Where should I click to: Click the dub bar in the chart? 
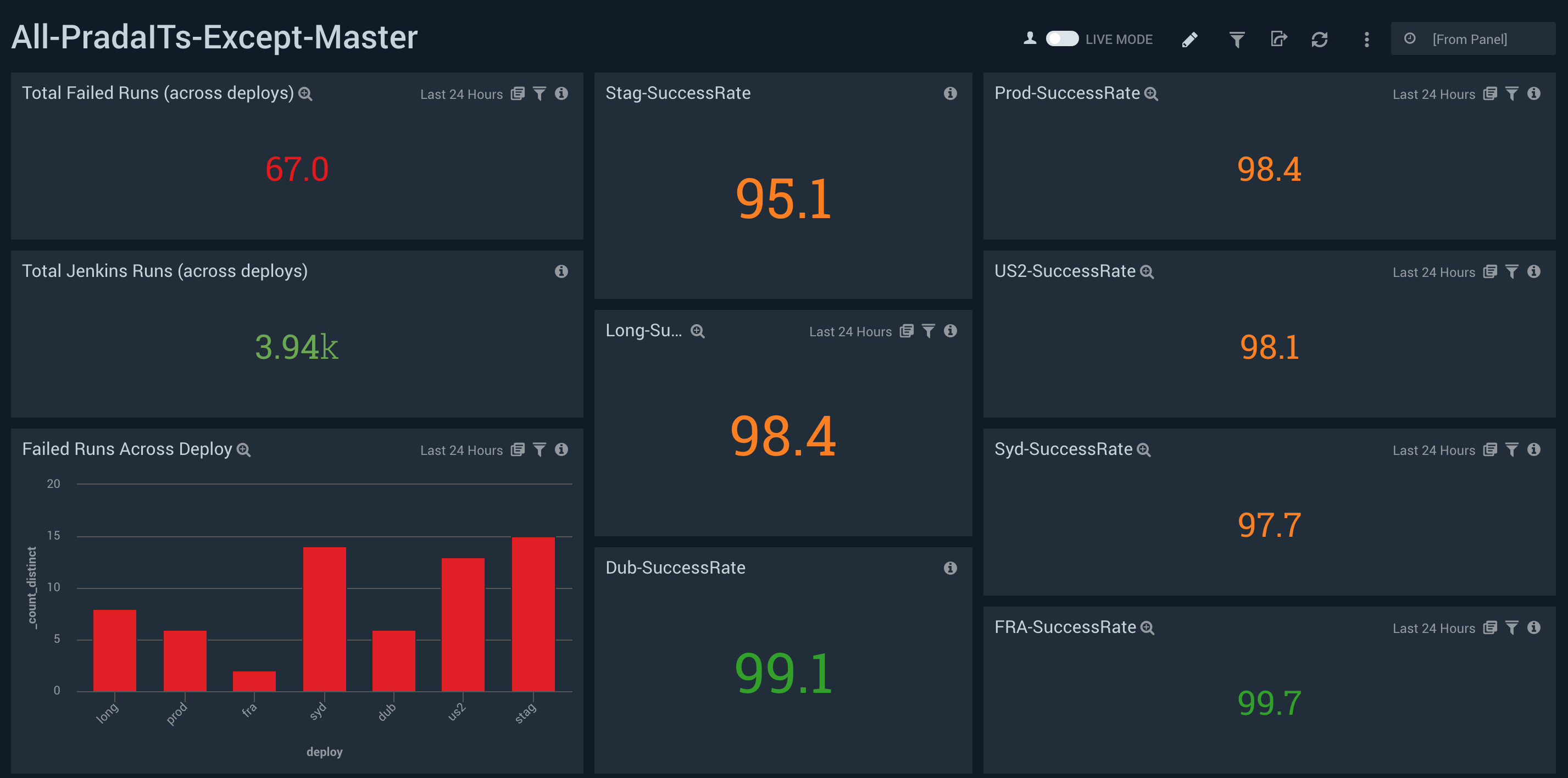point(394,660)
